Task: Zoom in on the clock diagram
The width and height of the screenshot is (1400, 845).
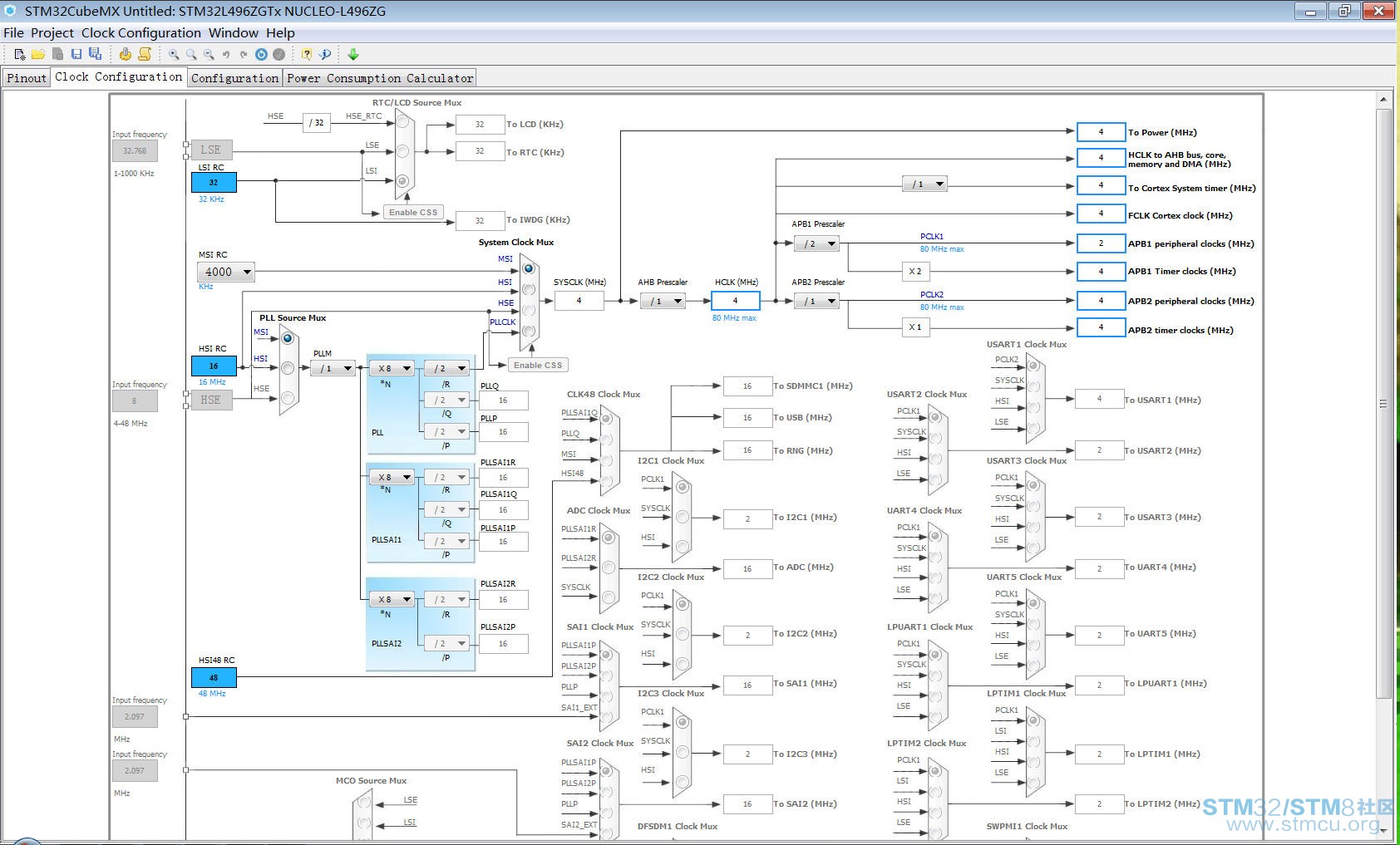Action: (x=174, y=54)
